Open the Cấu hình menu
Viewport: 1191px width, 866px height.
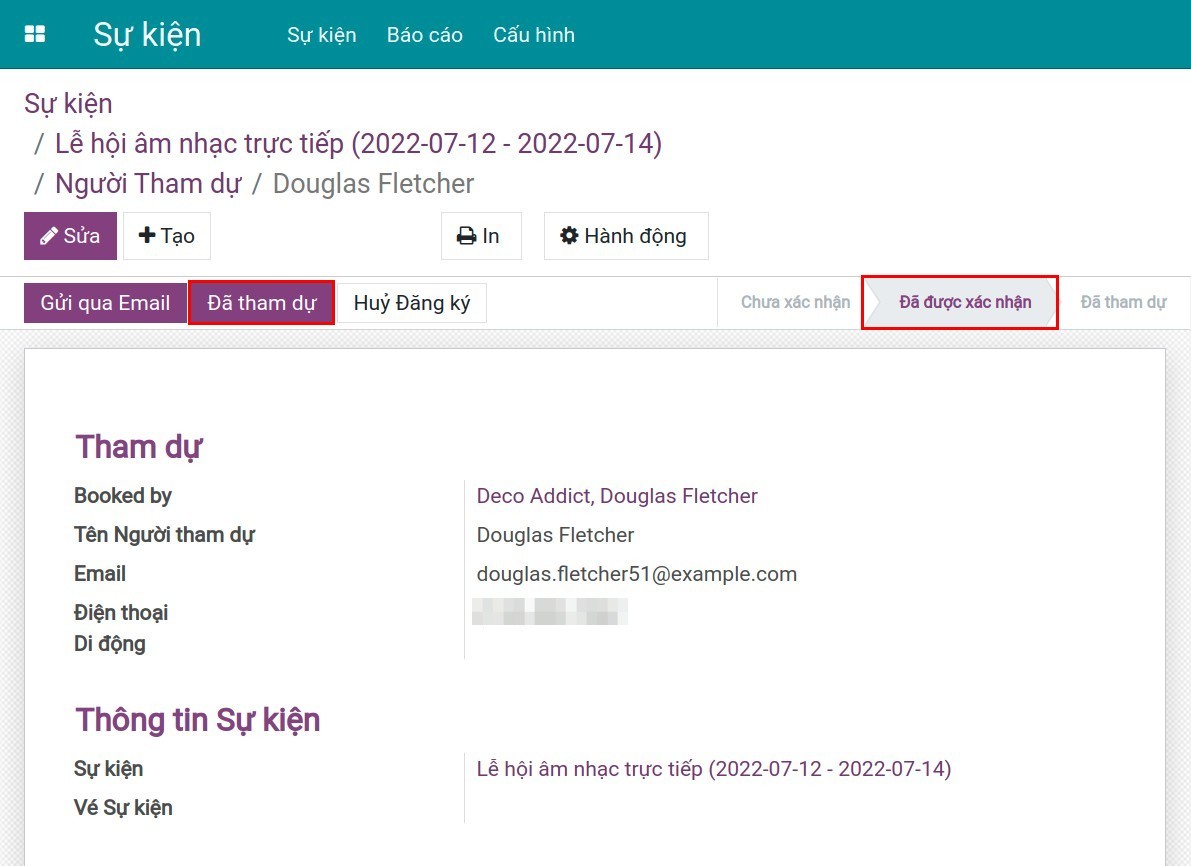[533, 35]
